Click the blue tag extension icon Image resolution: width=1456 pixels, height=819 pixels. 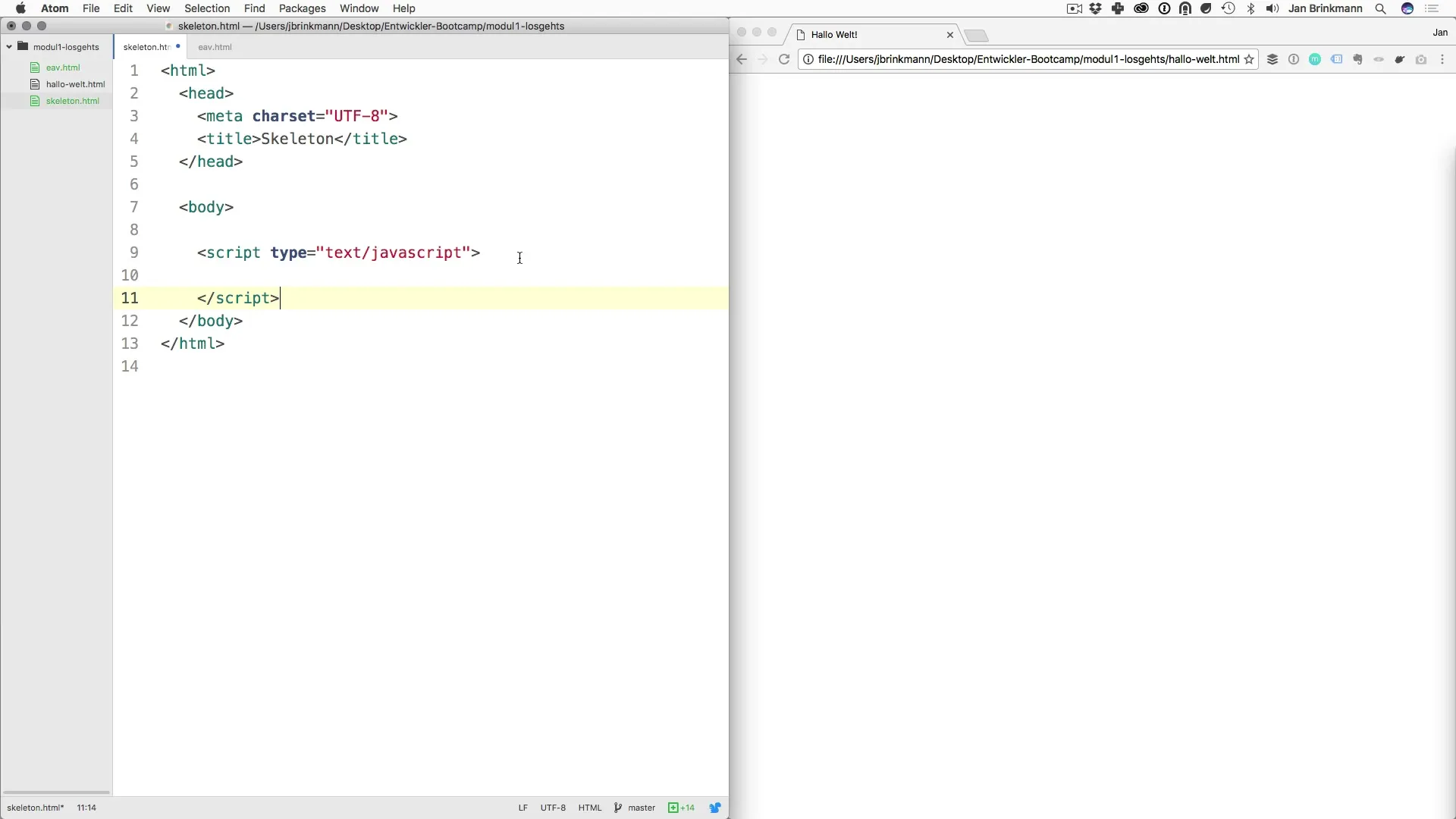coord(1336,59)
